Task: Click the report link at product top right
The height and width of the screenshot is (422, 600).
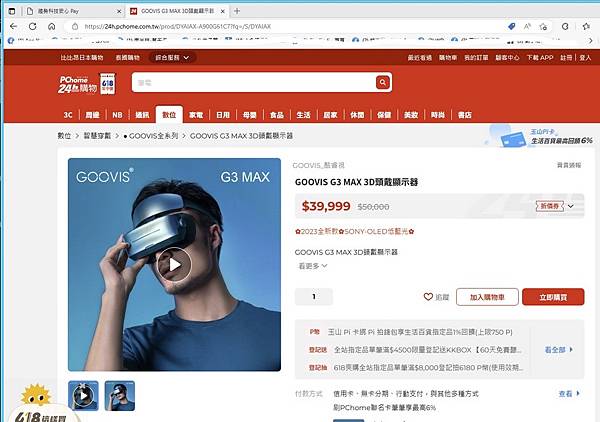Action: click(569, 165)
